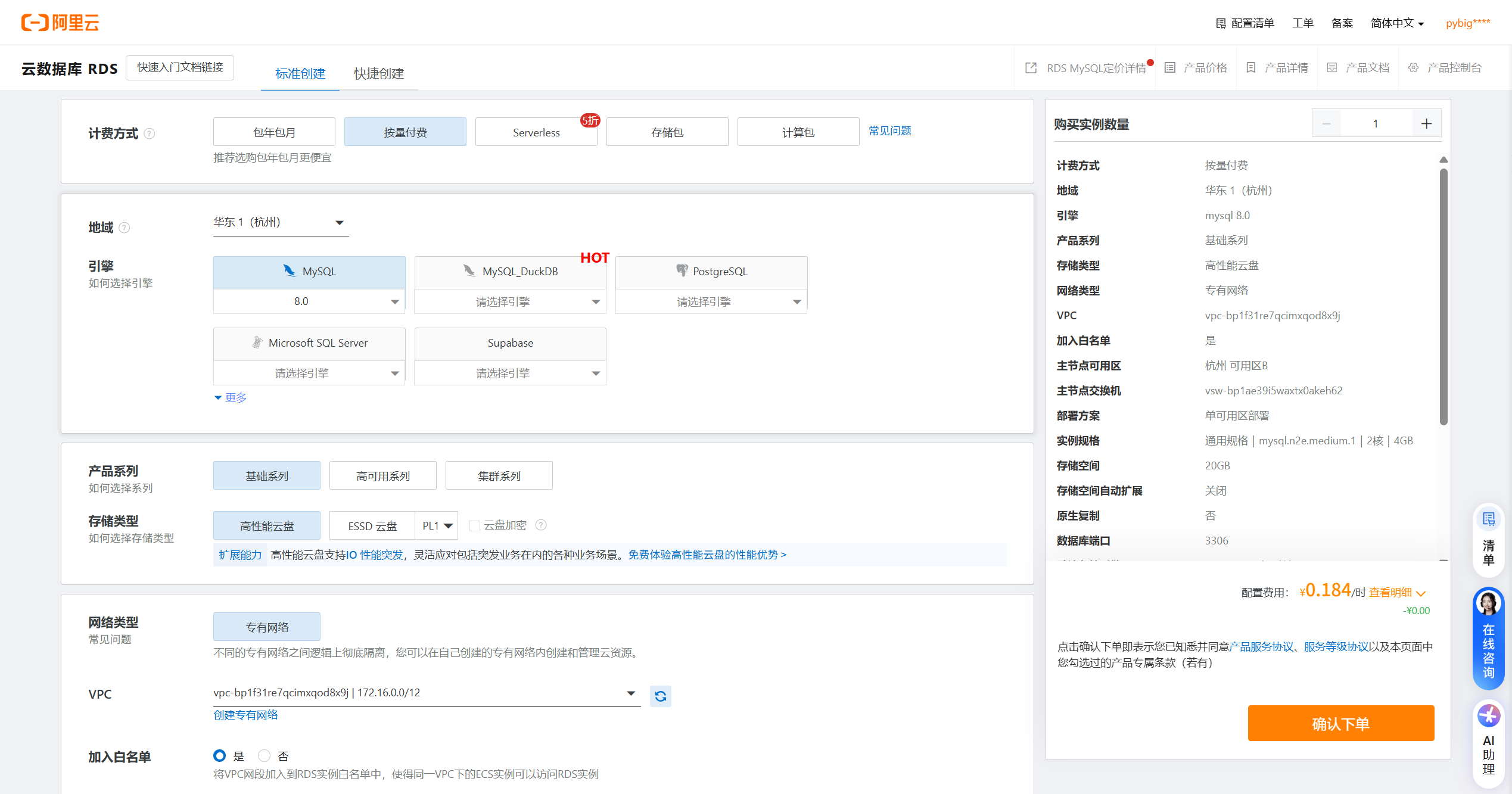Open the VPC selection dropdown
The width and height of the screenshot is (1512, 794).
(x=427, y=693)
